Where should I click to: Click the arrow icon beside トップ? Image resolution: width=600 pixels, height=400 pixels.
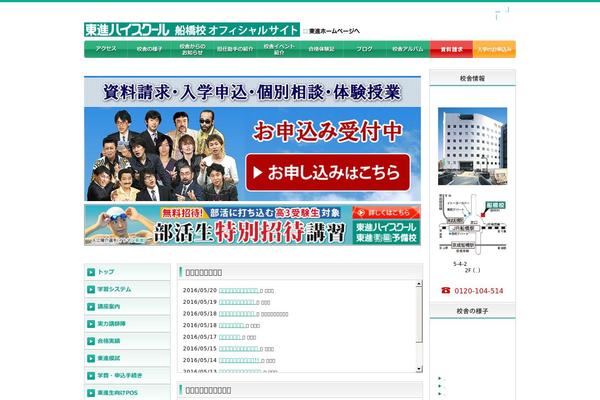click(91, 272)
